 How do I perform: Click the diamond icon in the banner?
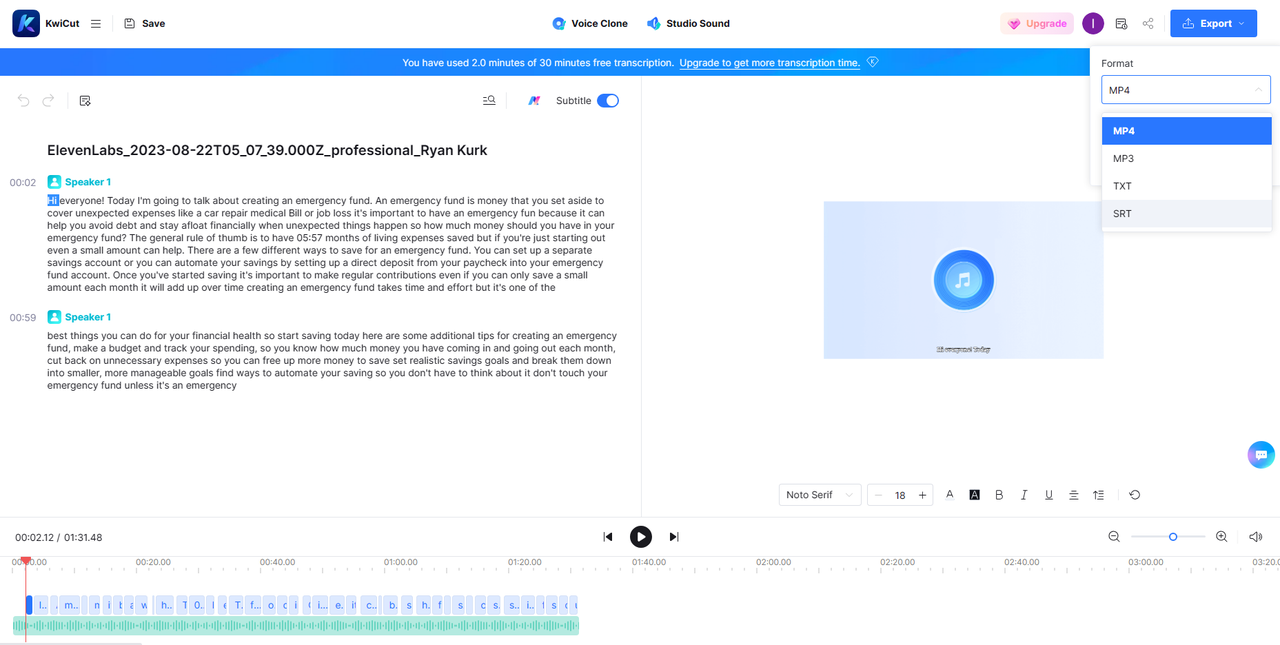(x=873, y=62)
